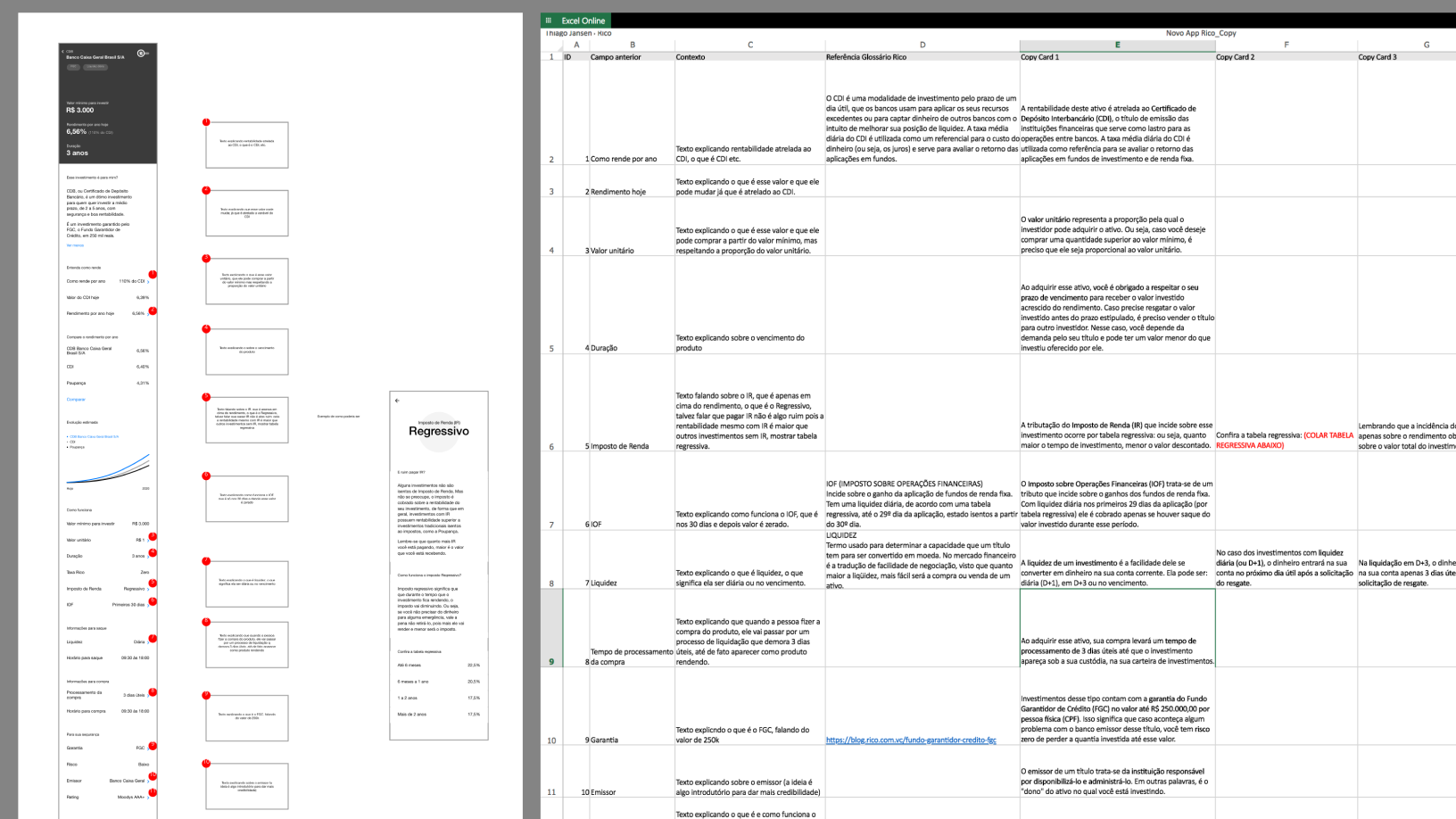1456x819 pixels.
Task: Expand the 'Como rende por ano' mockup row chevron
Action: point(149,282)
